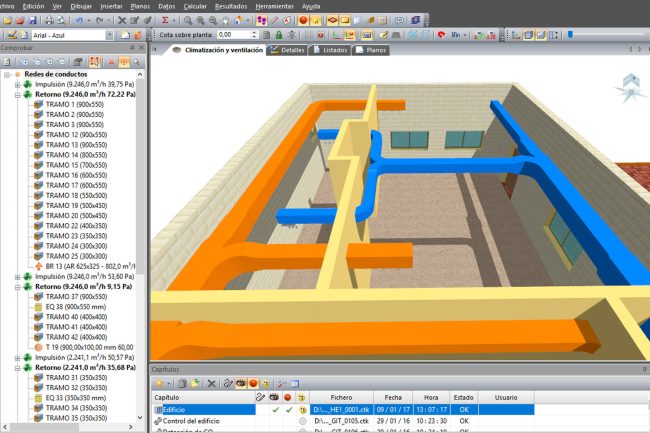Switch to the Listados tab

tap(334, 49)
